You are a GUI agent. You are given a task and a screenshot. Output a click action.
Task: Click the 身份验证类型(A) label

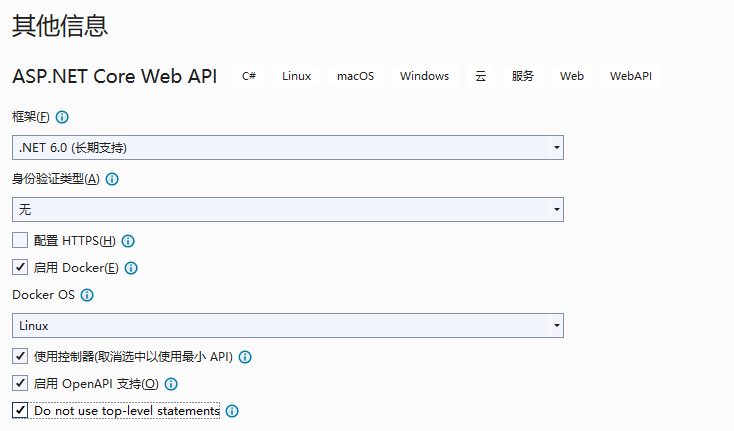[56, 179]
